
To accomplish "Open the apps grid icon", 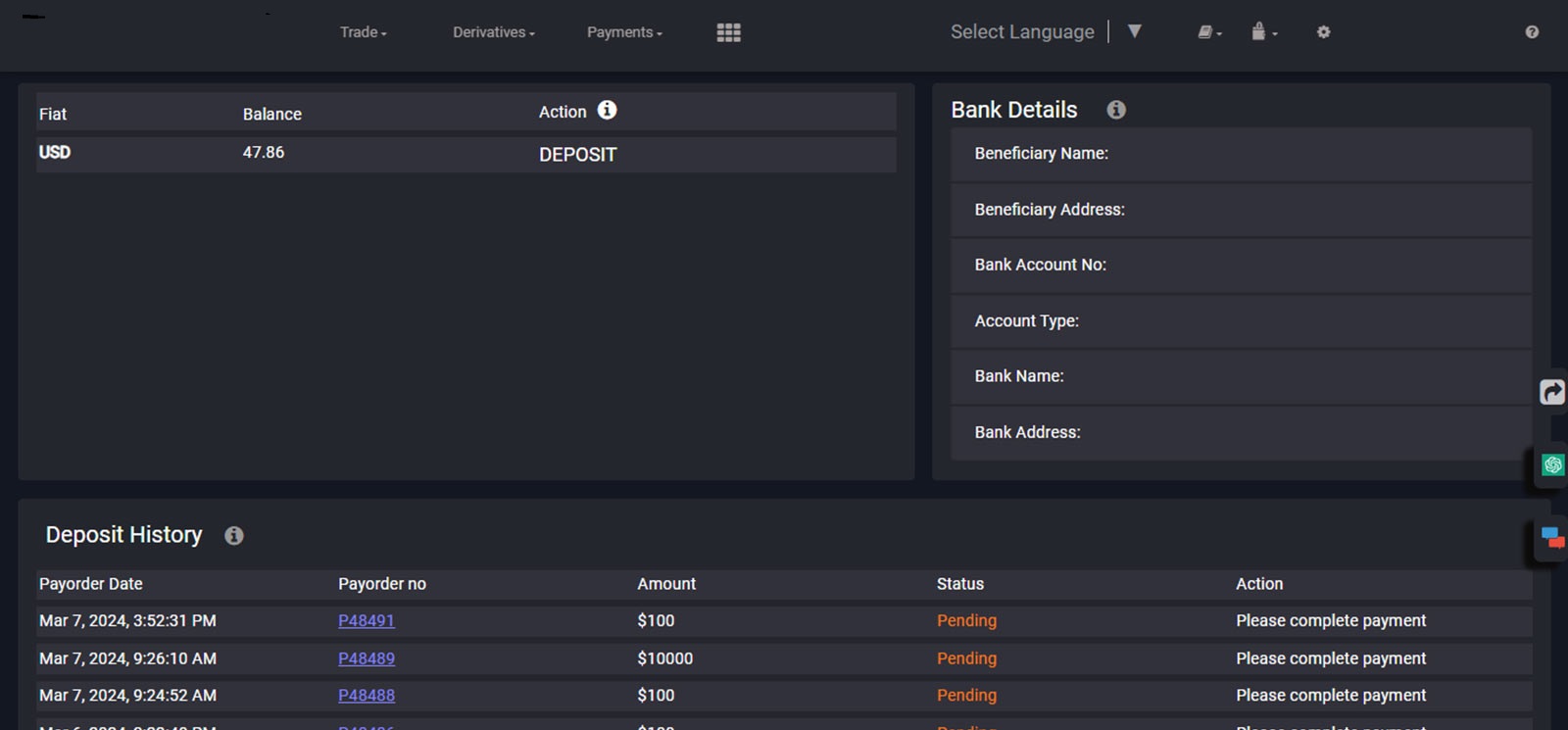I will click(728, 32).
